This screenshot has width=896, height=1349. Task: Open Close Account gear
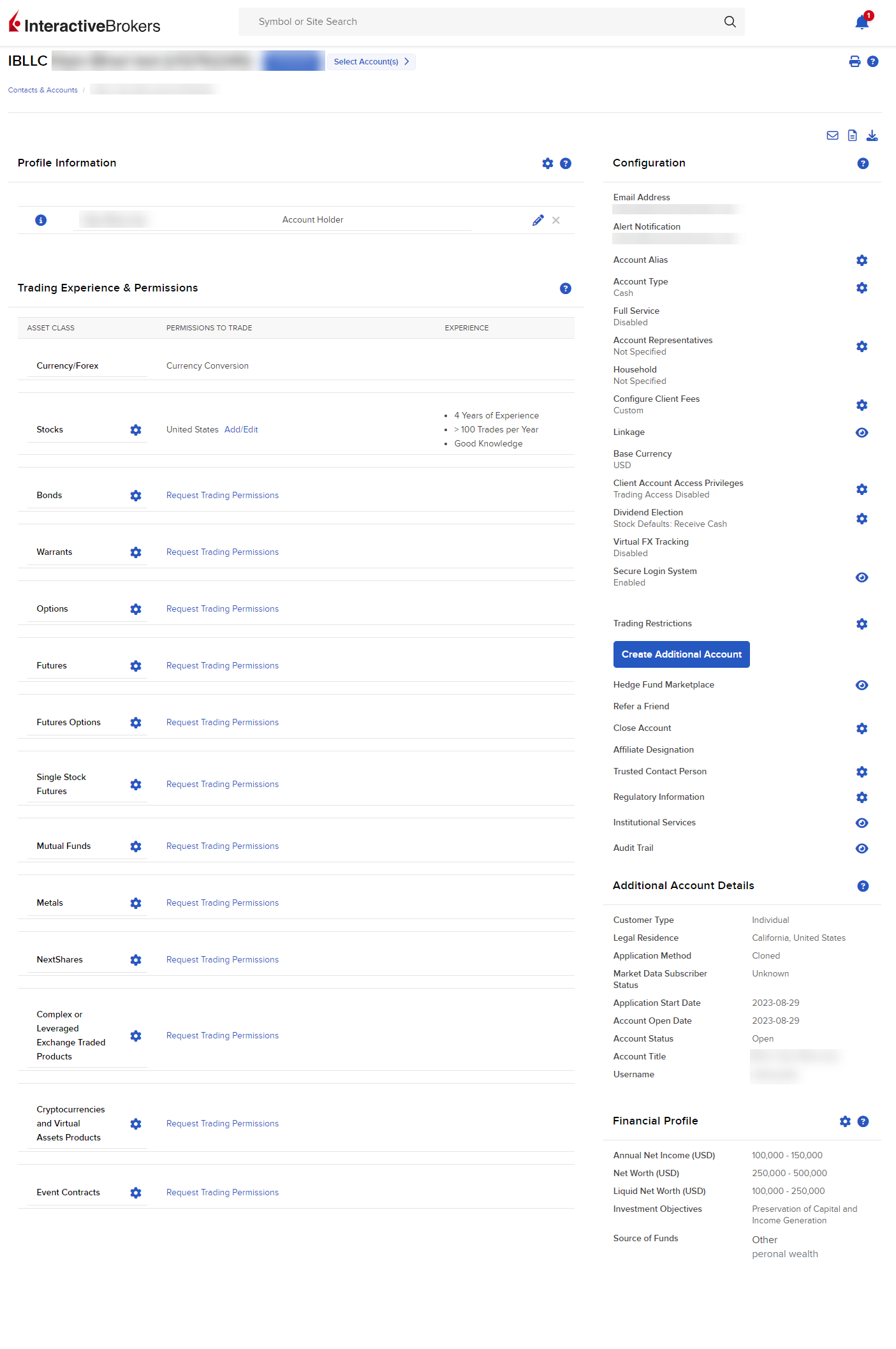click(x=862, y=728)
